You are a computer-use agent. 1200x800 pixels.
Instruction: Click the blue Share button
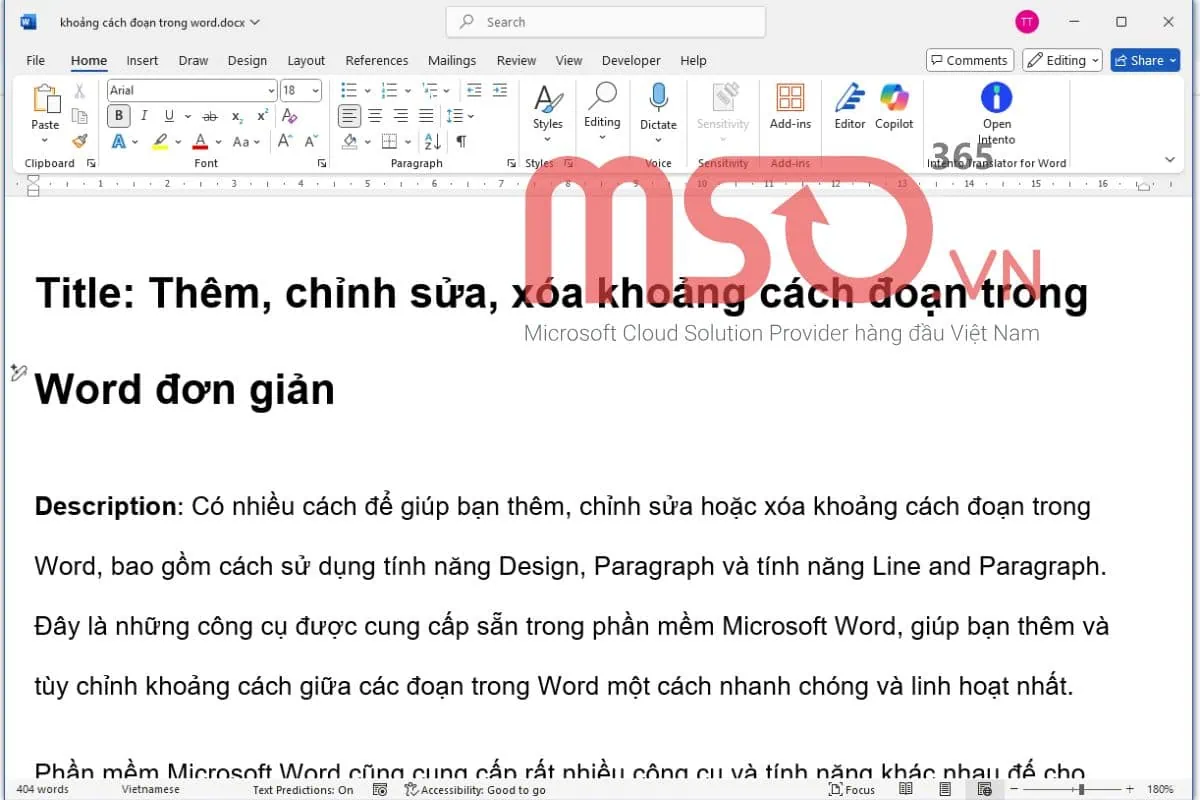(1144, 60)
